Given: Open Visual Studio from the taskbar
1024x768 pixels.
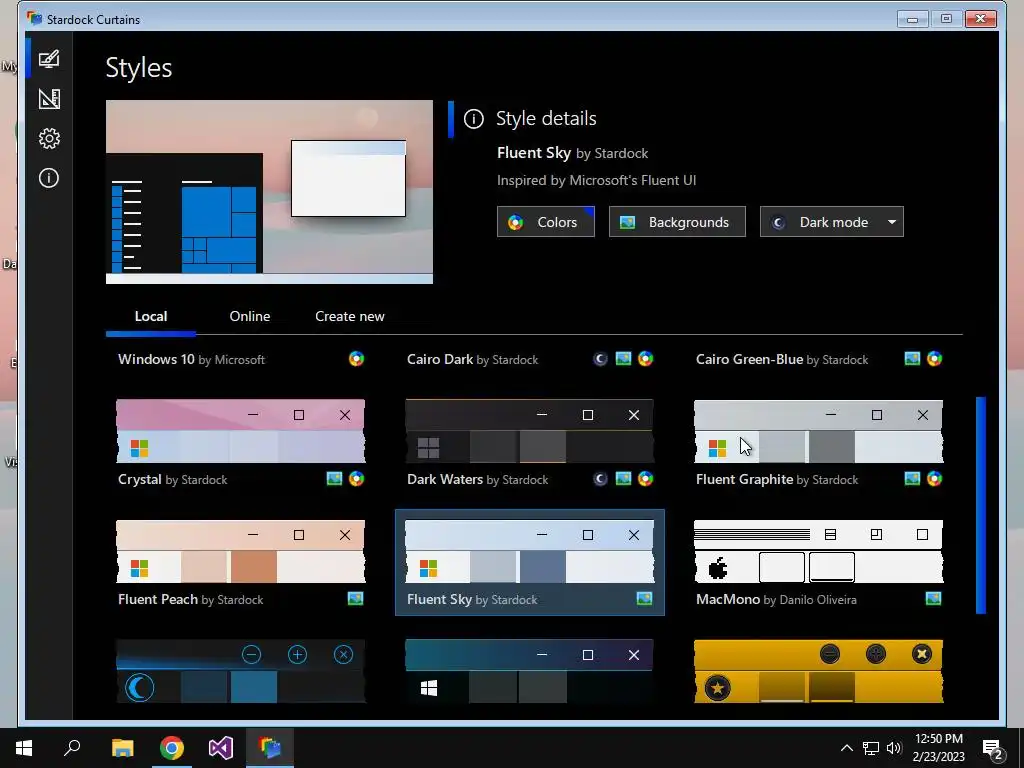Looking at the screenshot, I should [221, 748].
